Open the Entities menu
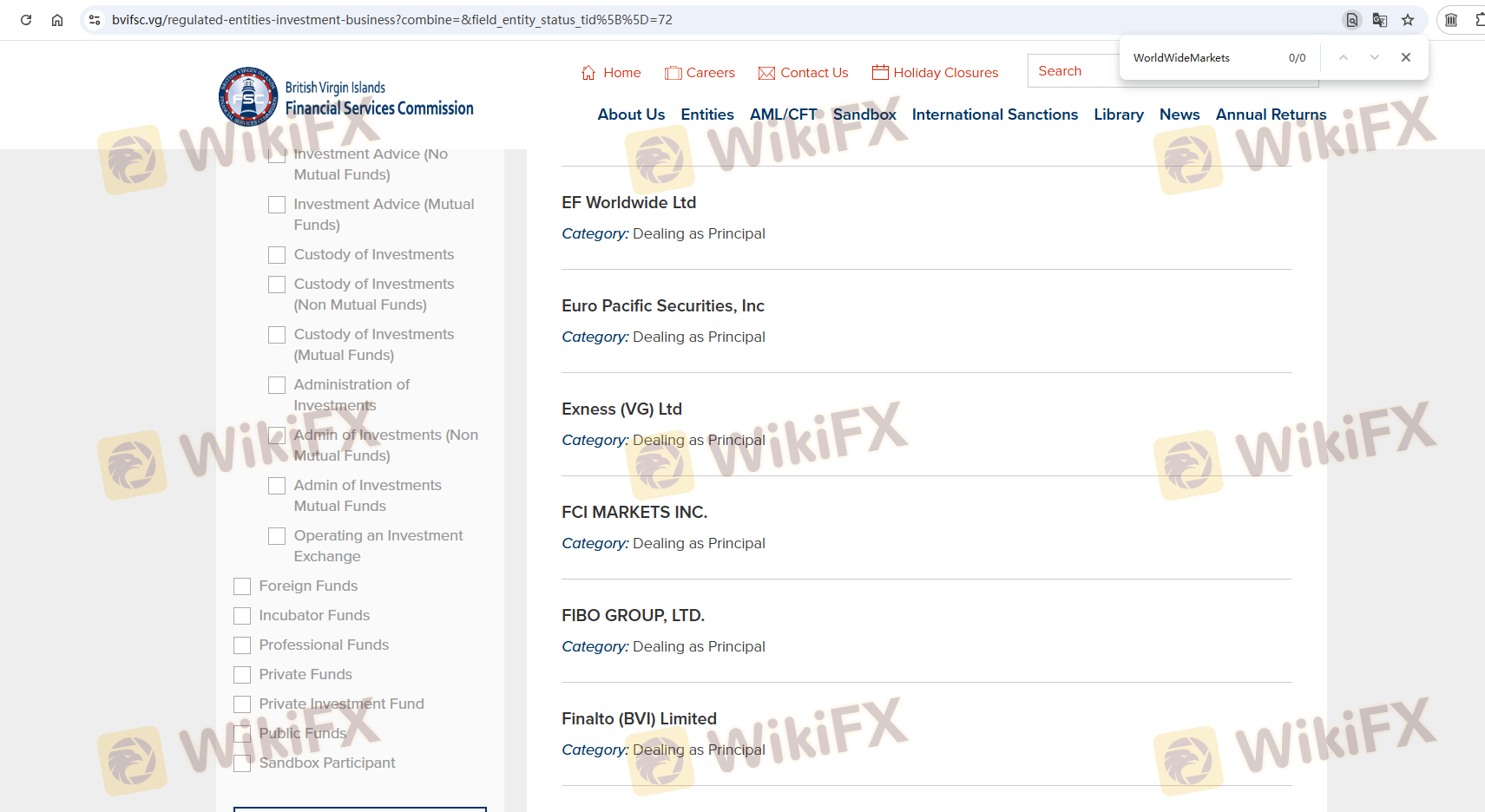Screen dimensions: 1485x812 [x=706, y=115]
